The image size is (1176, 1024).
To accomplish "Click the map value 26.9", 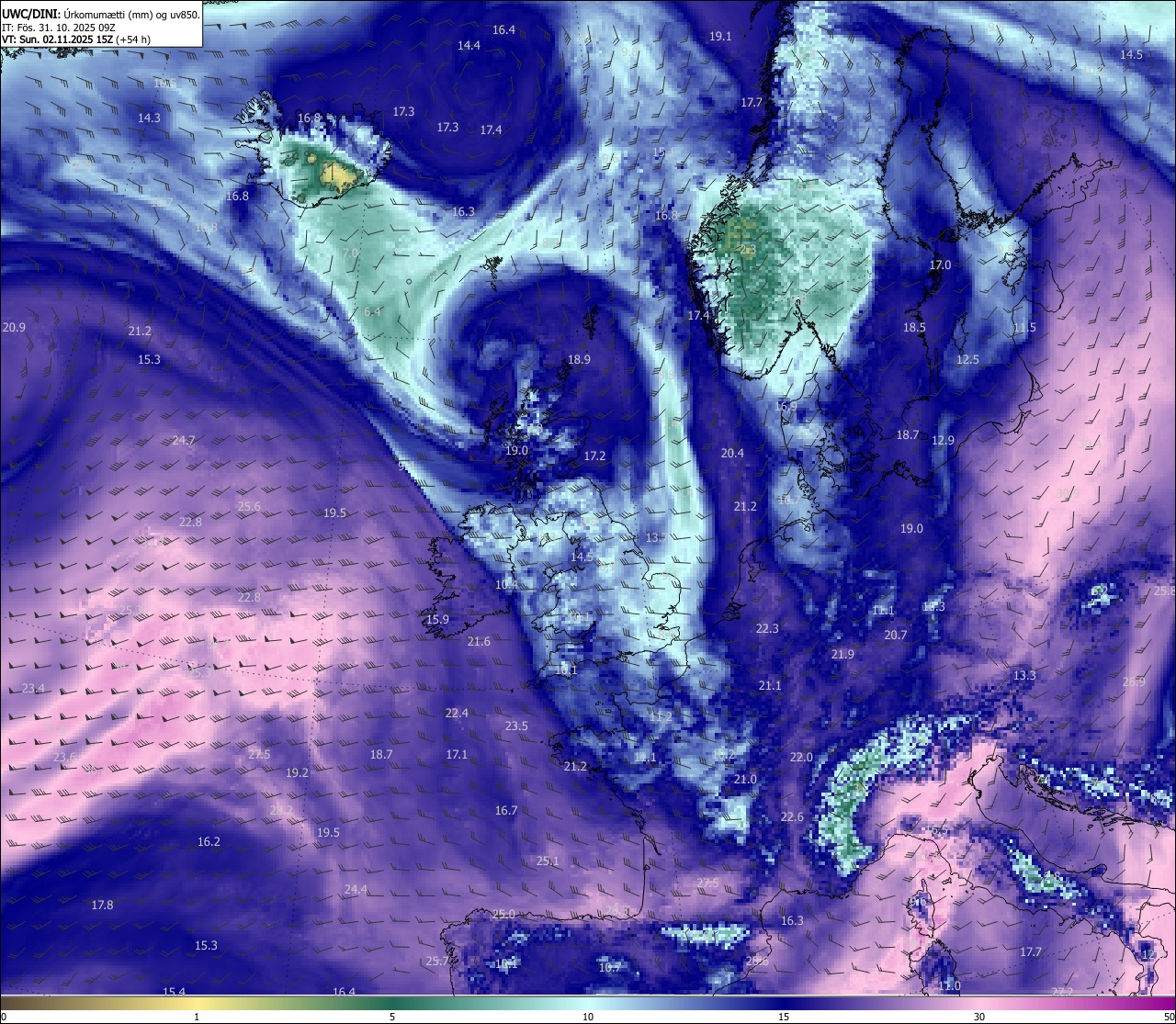I will click(x=1134, y=681).
